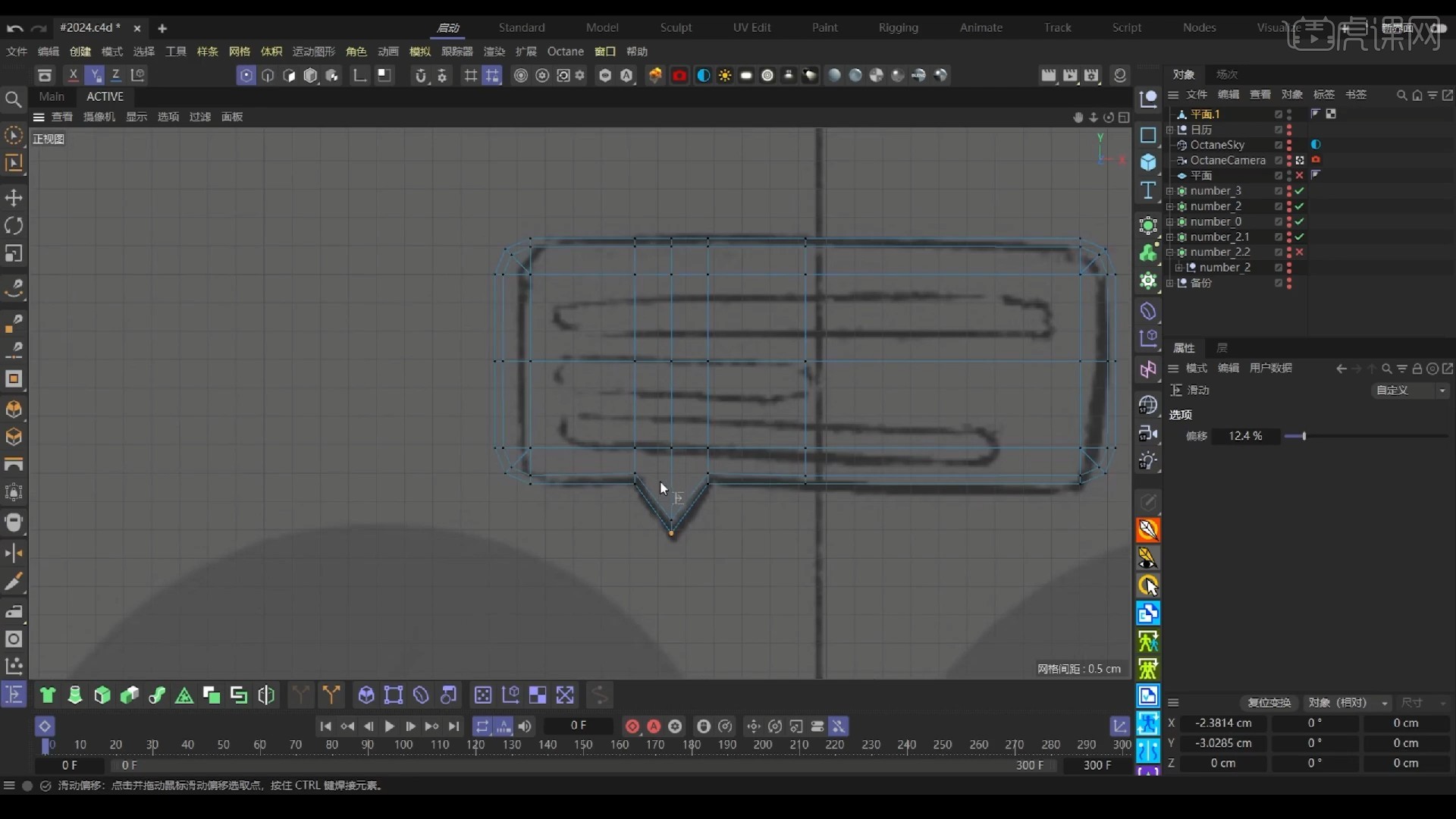The height and width of the screenshot is (819, 1456).
Task: Open the 文件 main menu
Action: point(17,52)
